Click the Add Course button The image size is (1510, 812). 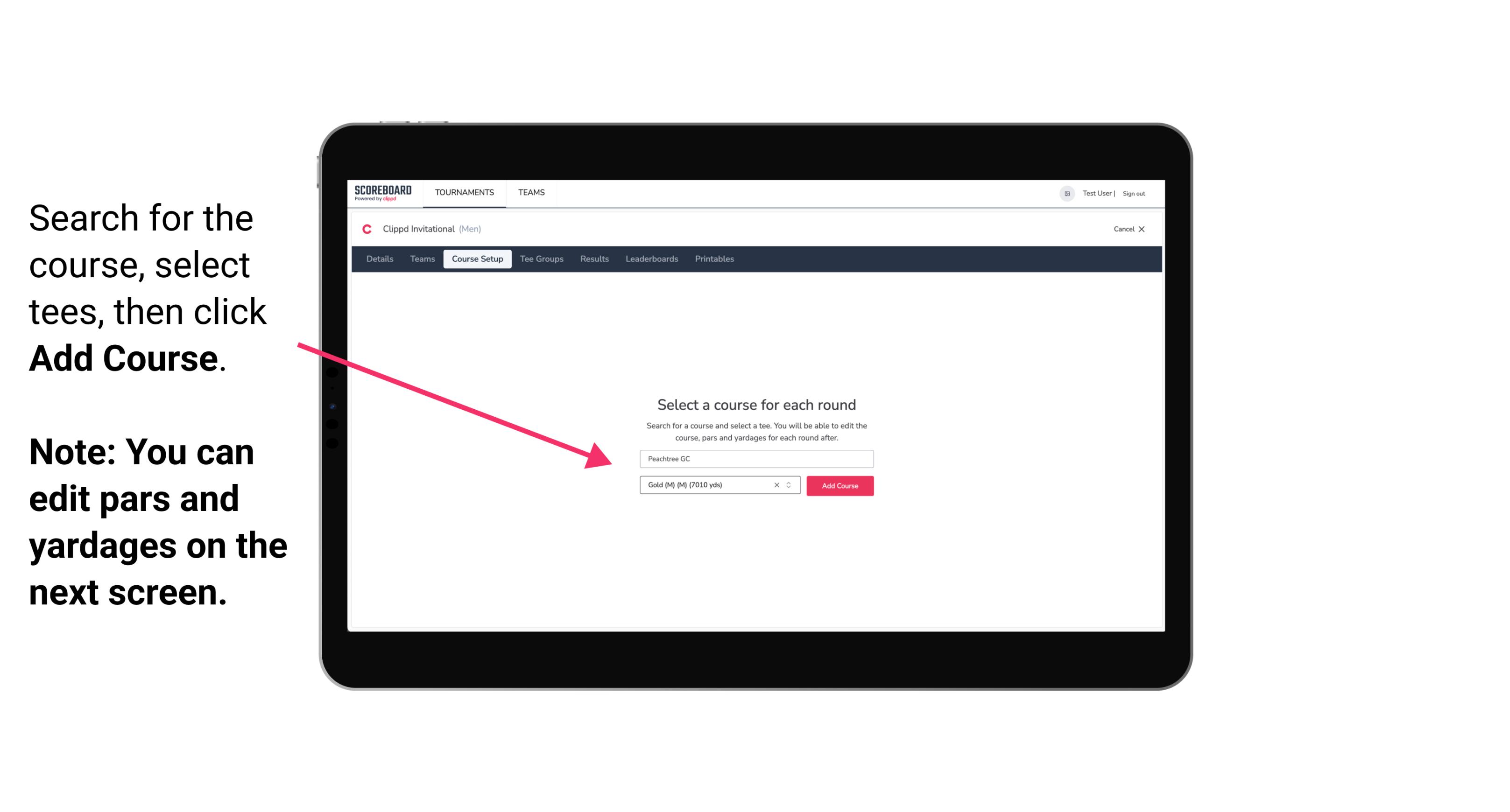(x=839, y=486)
